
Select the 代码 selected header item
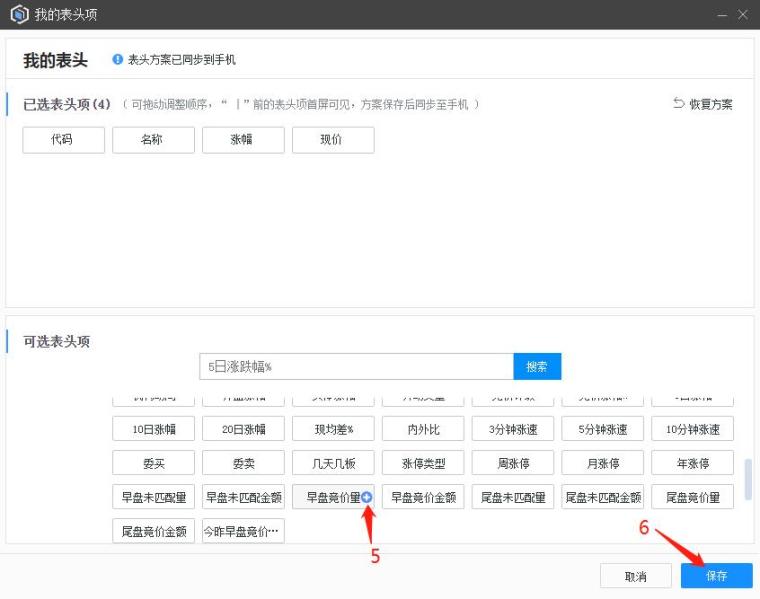63,140
